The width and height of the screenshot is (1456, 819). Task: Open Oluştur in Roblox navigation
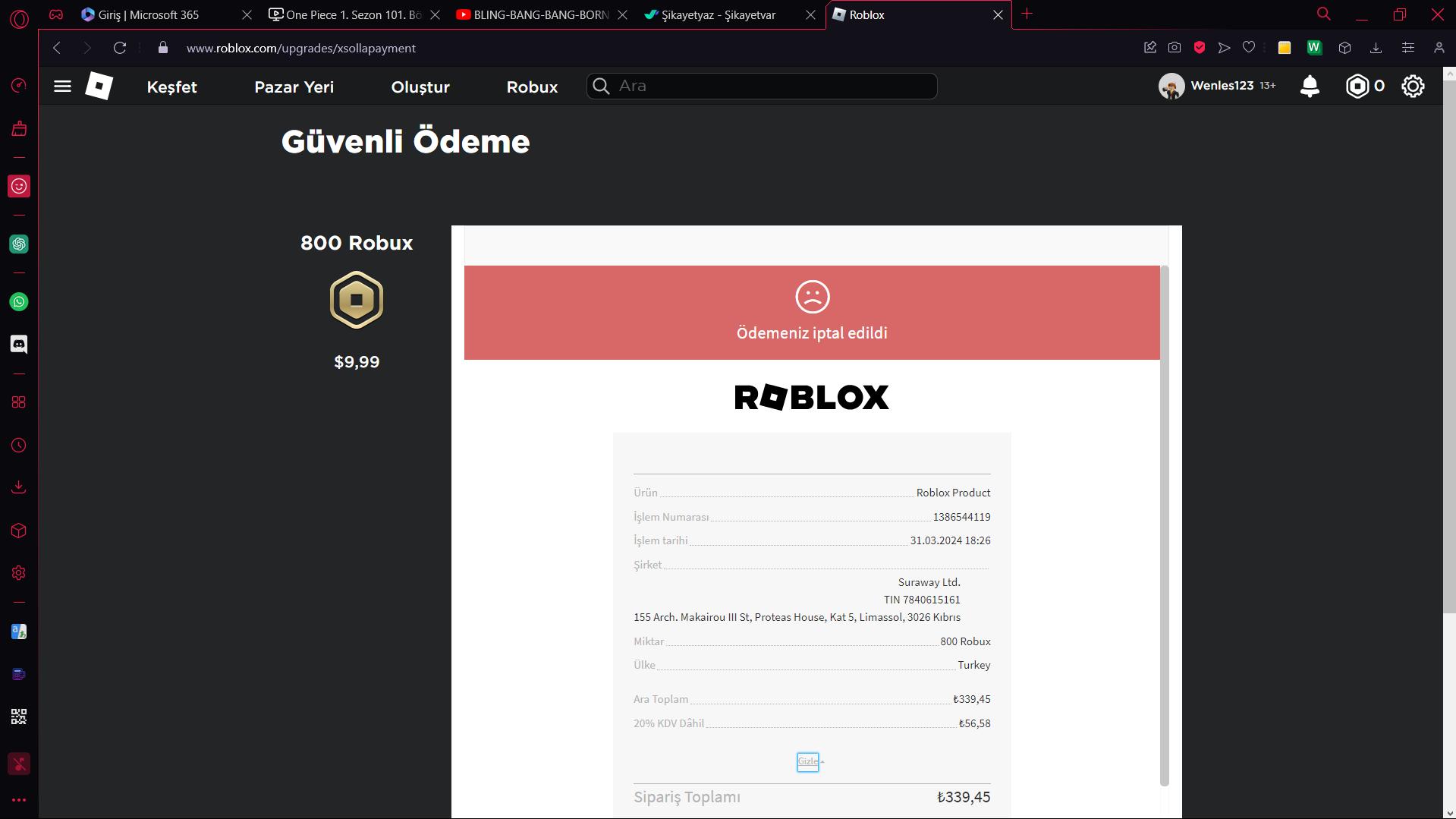point(420,87)
